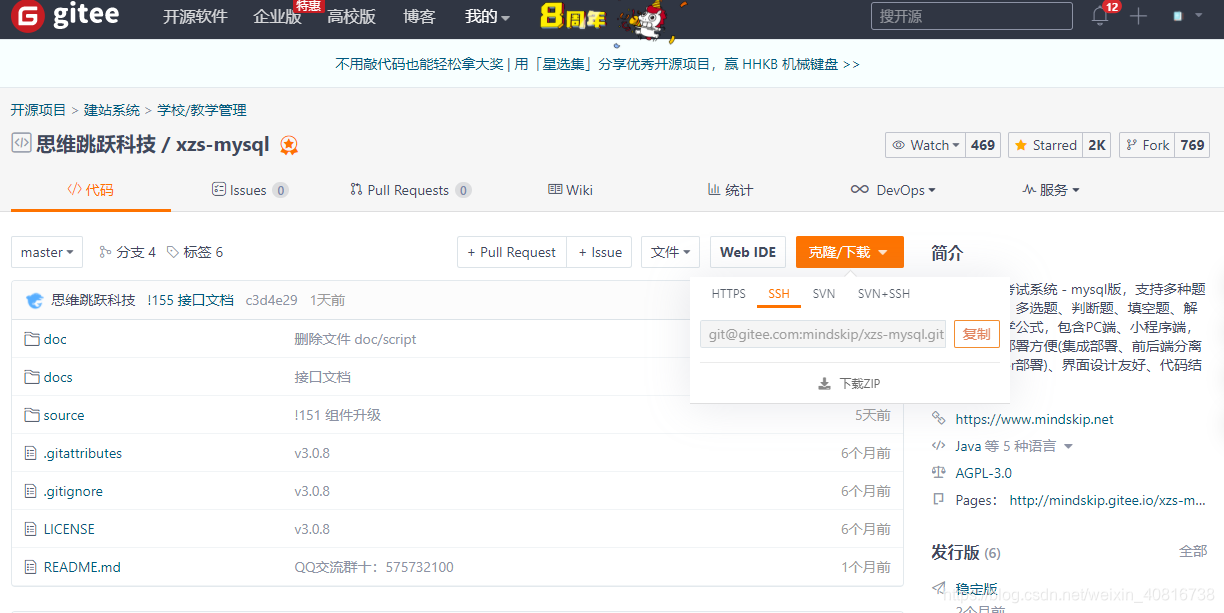Click the recommended badge icon after xzs-mysql
The height and width of the screenshot is (613, 1224).
(x=289, y=145)
